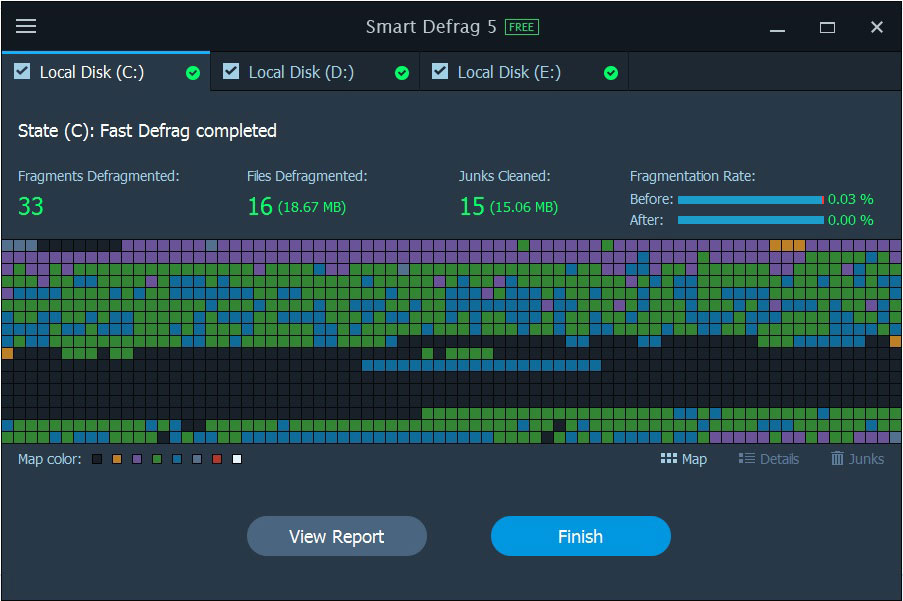Viewport: 903px width, 601px height.
Task: Click the white map color swatch
Action: (x=237, y=459)
